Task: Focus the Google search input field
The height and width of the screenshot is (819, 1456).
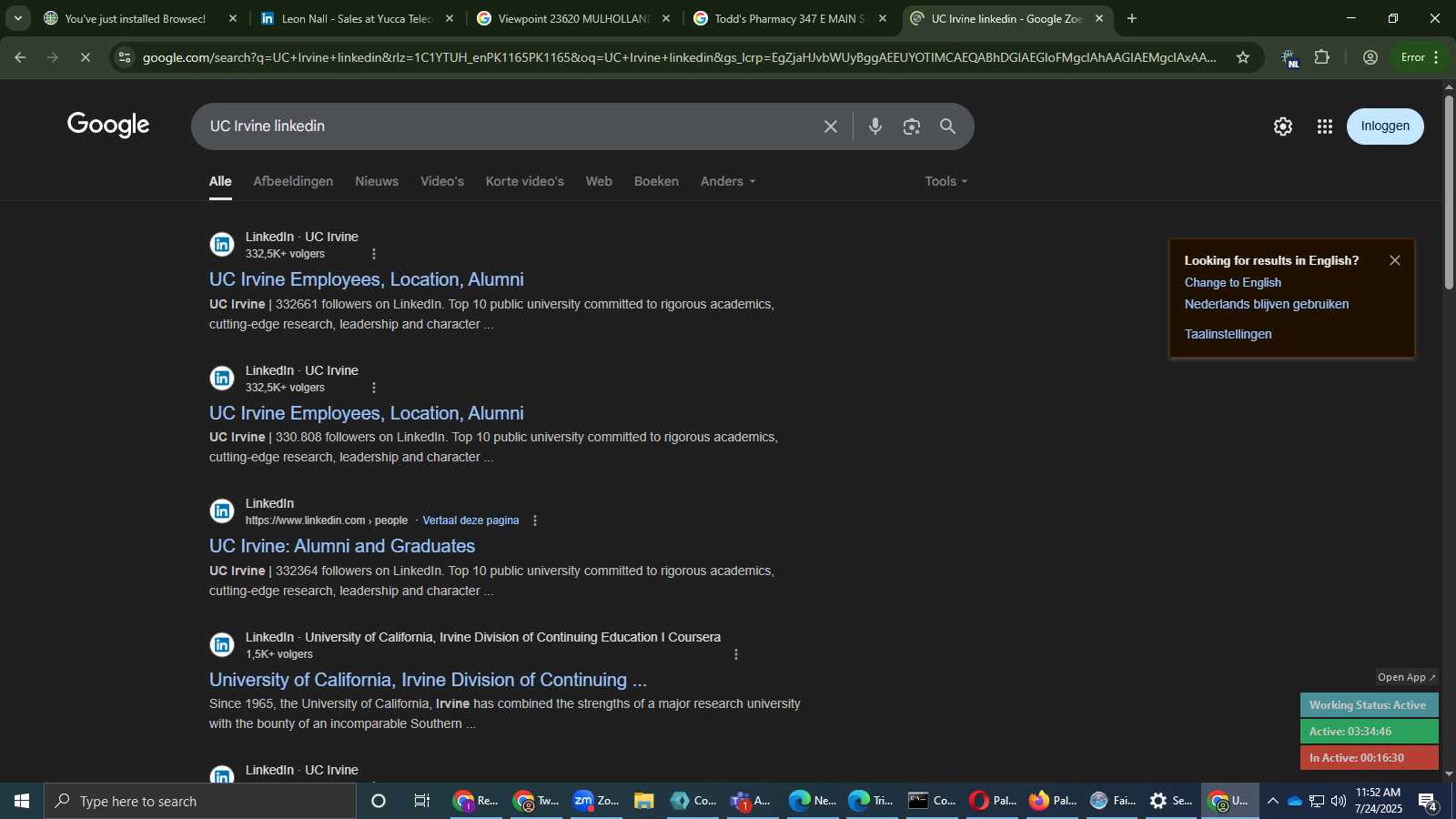Action: pos(510,126)
